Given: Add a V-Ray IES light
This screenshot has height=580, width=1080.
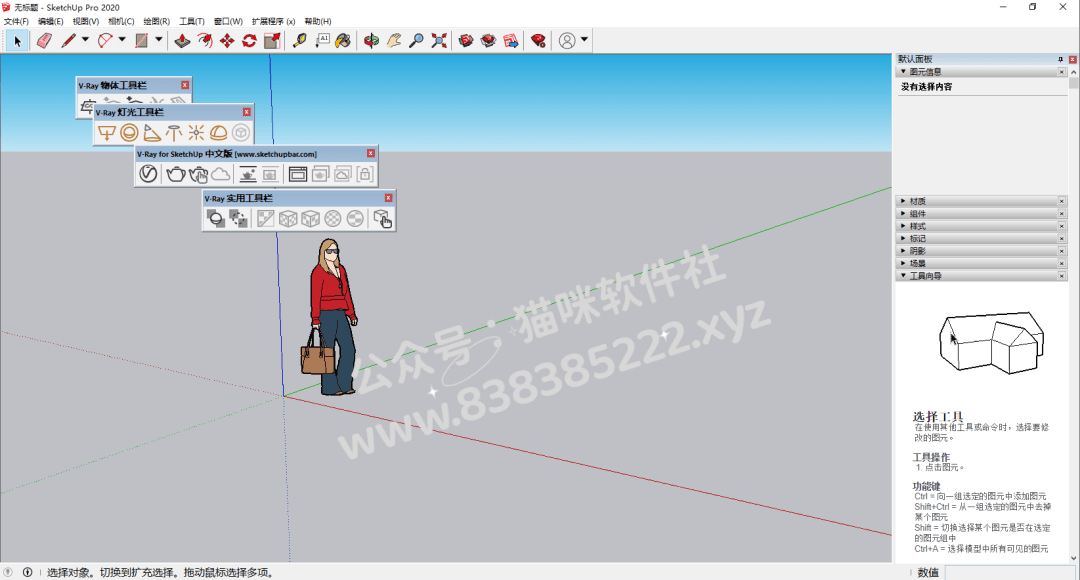Looking at the screenshot, I should coord(174,132).
